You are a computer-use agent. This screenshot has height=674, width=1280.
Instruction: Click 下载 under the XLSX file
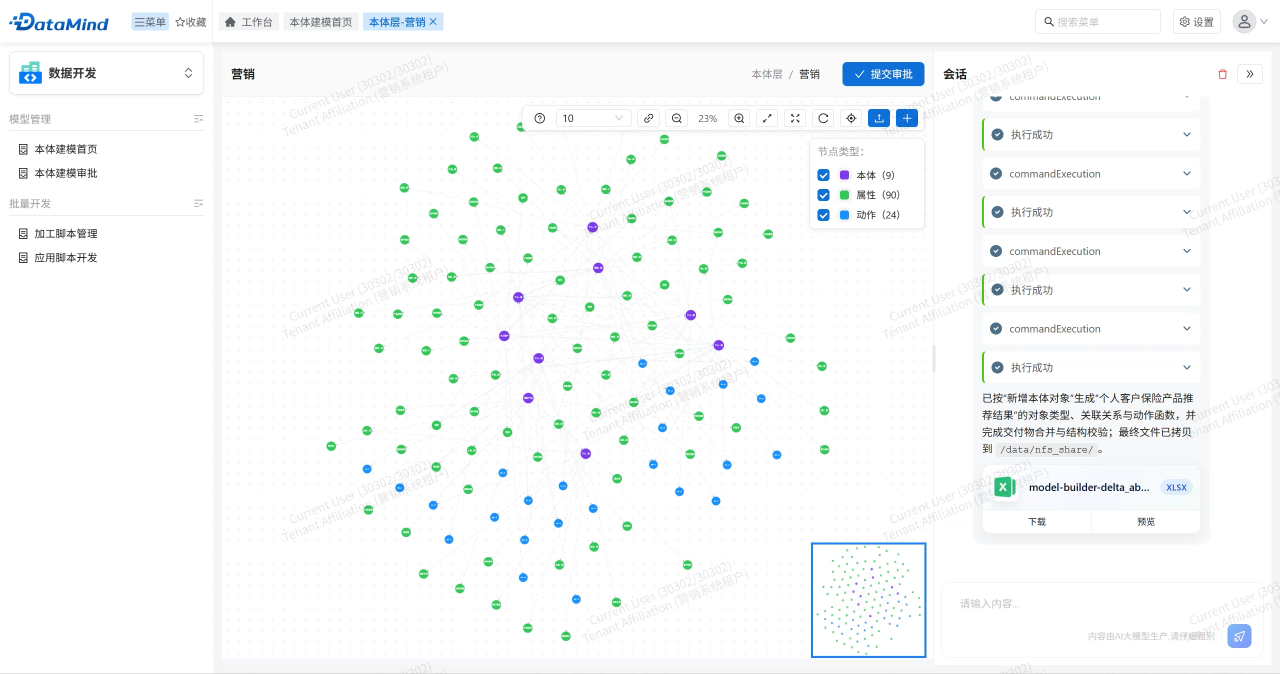click(1037, 522)
